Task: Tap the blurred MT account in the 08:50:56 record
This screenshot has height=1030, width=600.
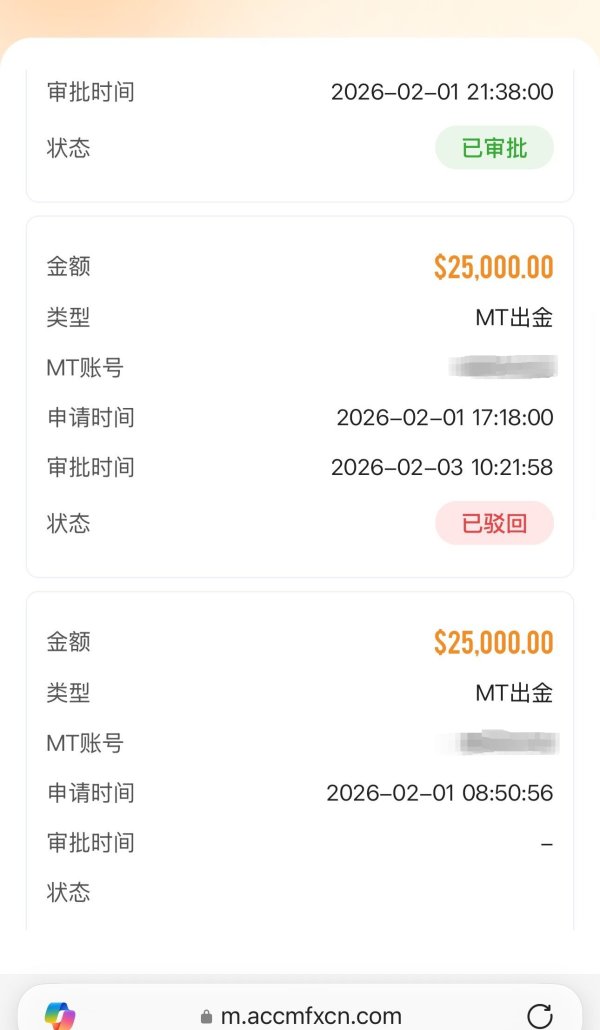Action: pos(508,743)
